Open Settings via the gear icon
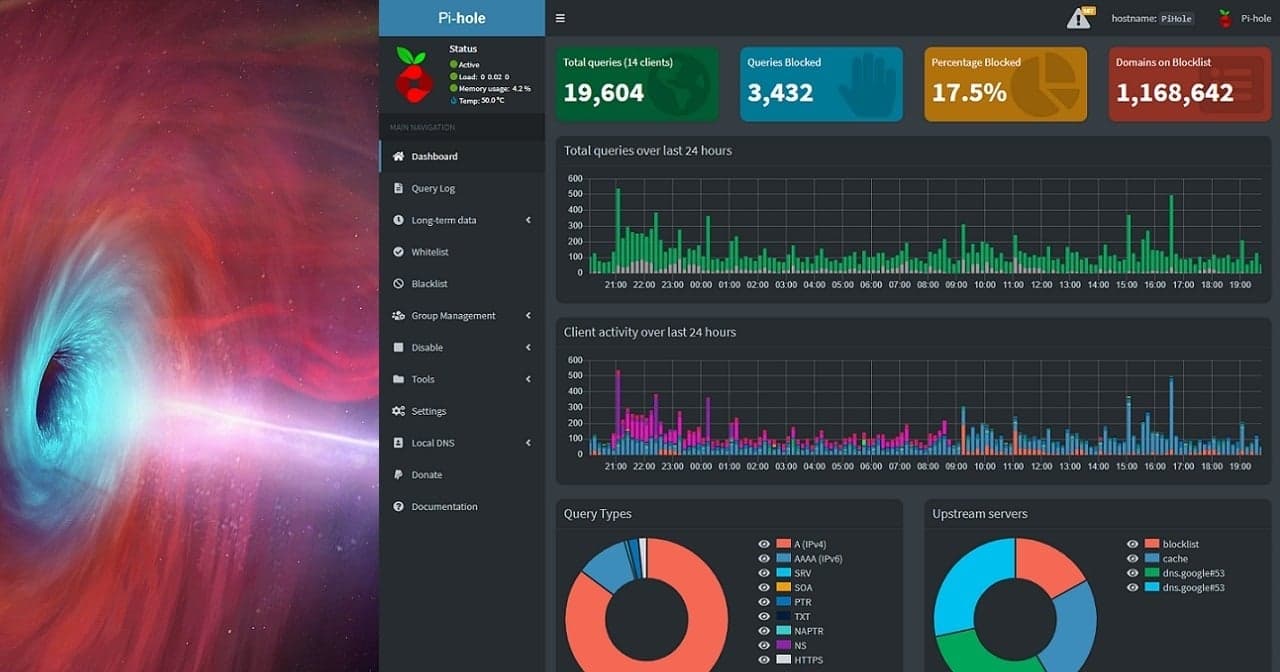1280x672 pixels. click(x=399, y=410)
